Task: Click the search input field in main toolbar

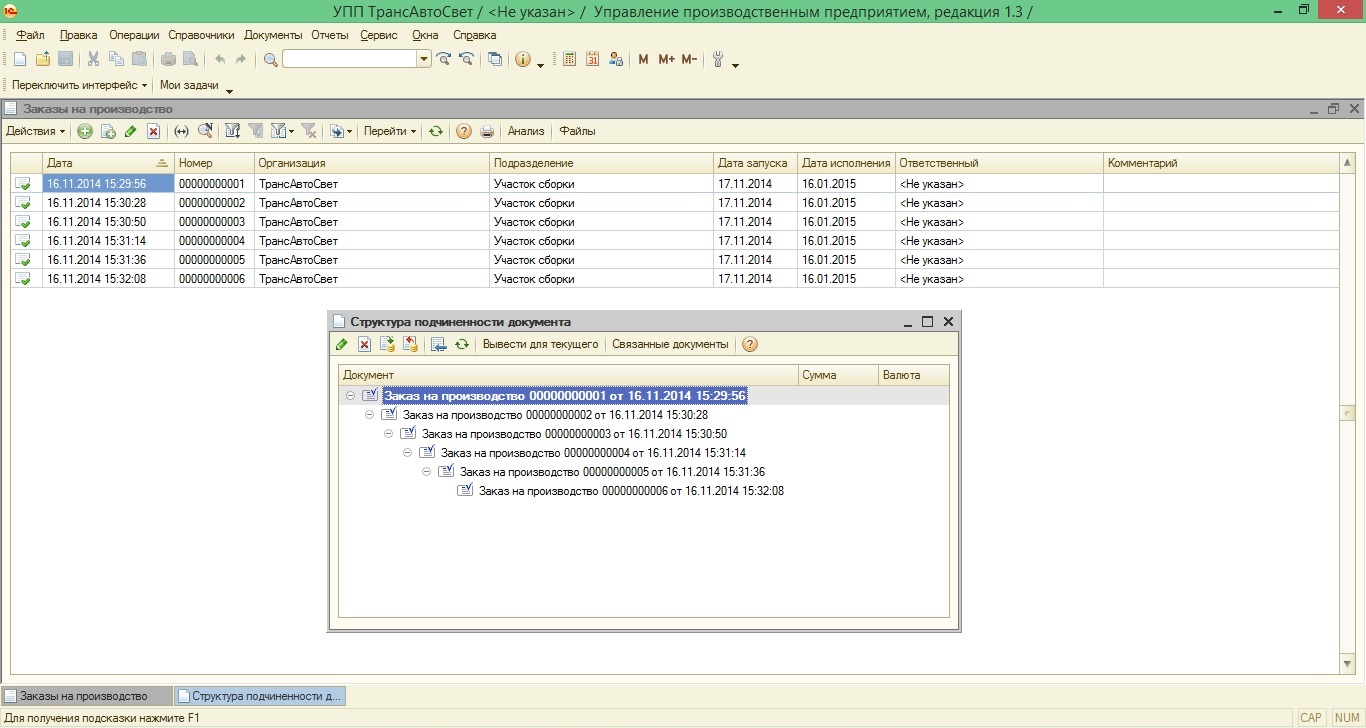Action: tap(349, 60)
